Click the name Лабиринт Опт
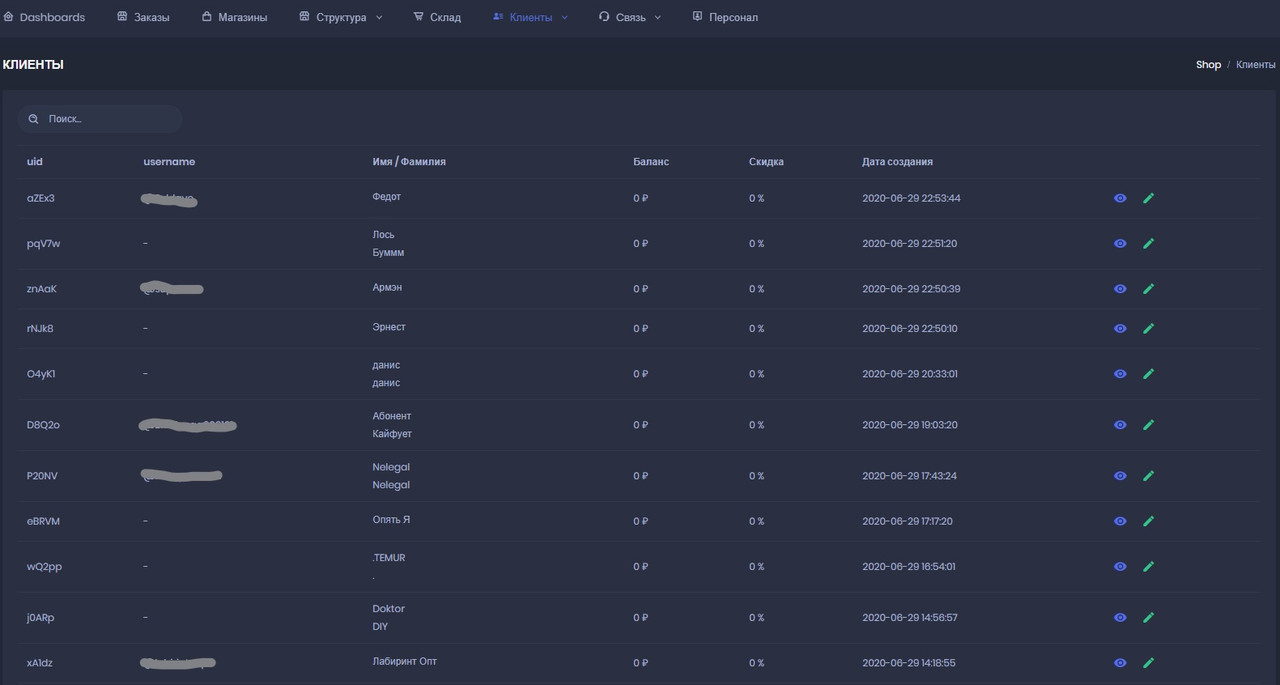The width and height of the screenshot is (1280, 685). pyautogui.click(x=404, y=661)
